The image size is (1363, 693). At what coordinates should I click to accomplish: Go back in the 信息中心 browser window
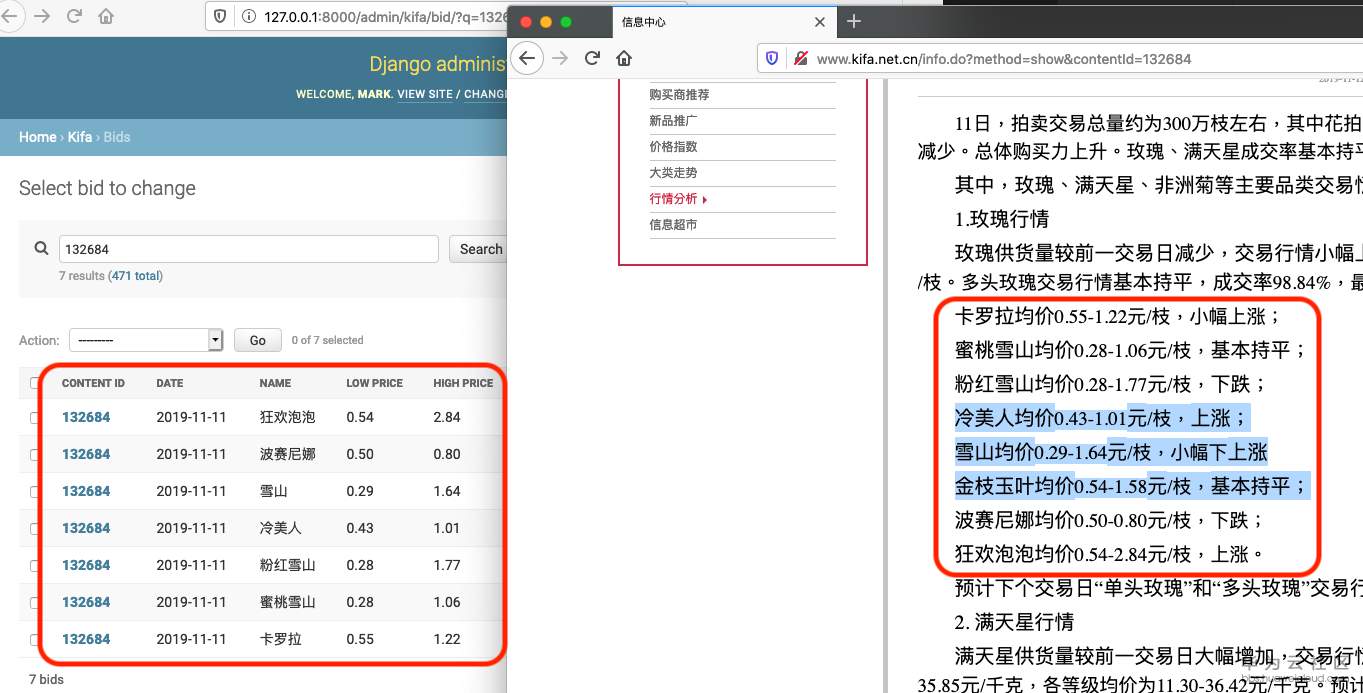(x=527, y=58)
